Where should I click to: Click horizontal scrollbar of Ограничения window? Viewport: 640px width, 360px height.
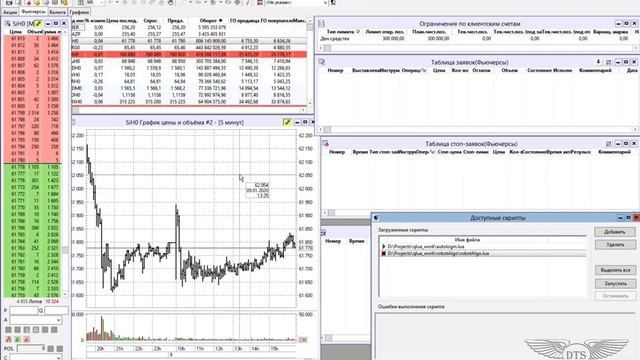coord(478,48)
